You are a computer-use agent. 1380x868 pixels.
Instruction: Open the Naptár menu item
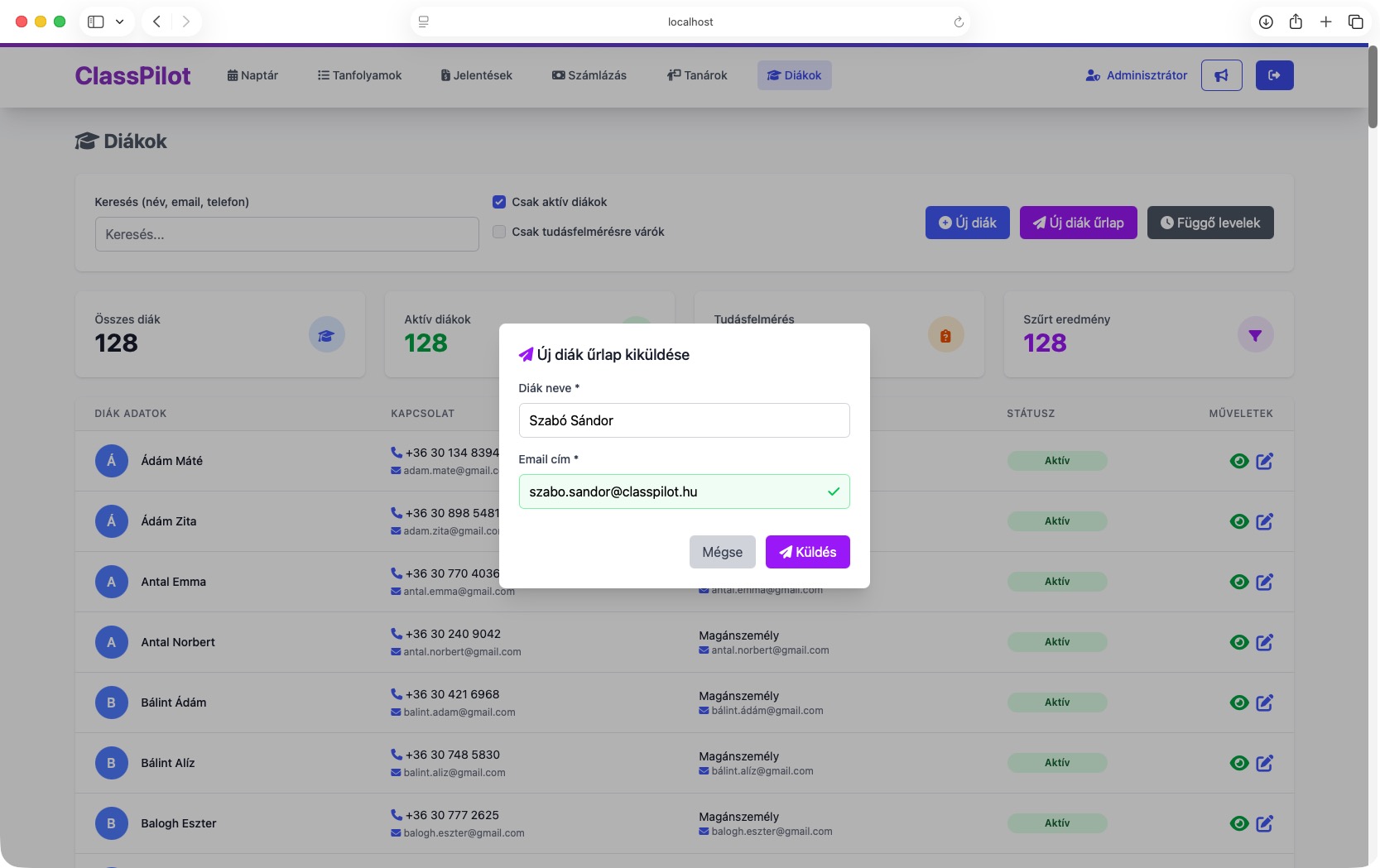[x=252, y=75]
